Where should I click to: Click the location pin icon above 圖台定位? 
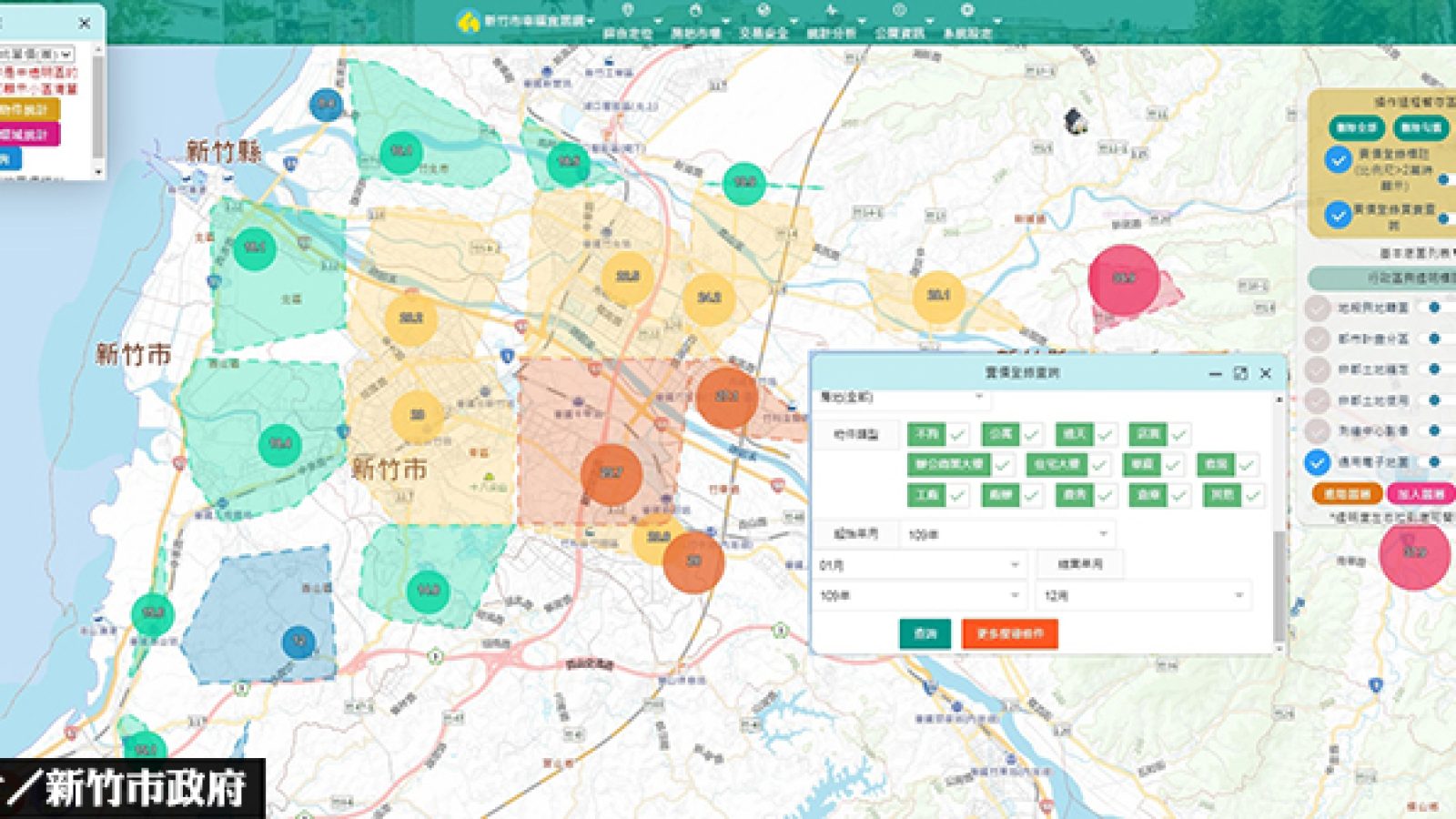pyautogui.click(x=627, y=10)
